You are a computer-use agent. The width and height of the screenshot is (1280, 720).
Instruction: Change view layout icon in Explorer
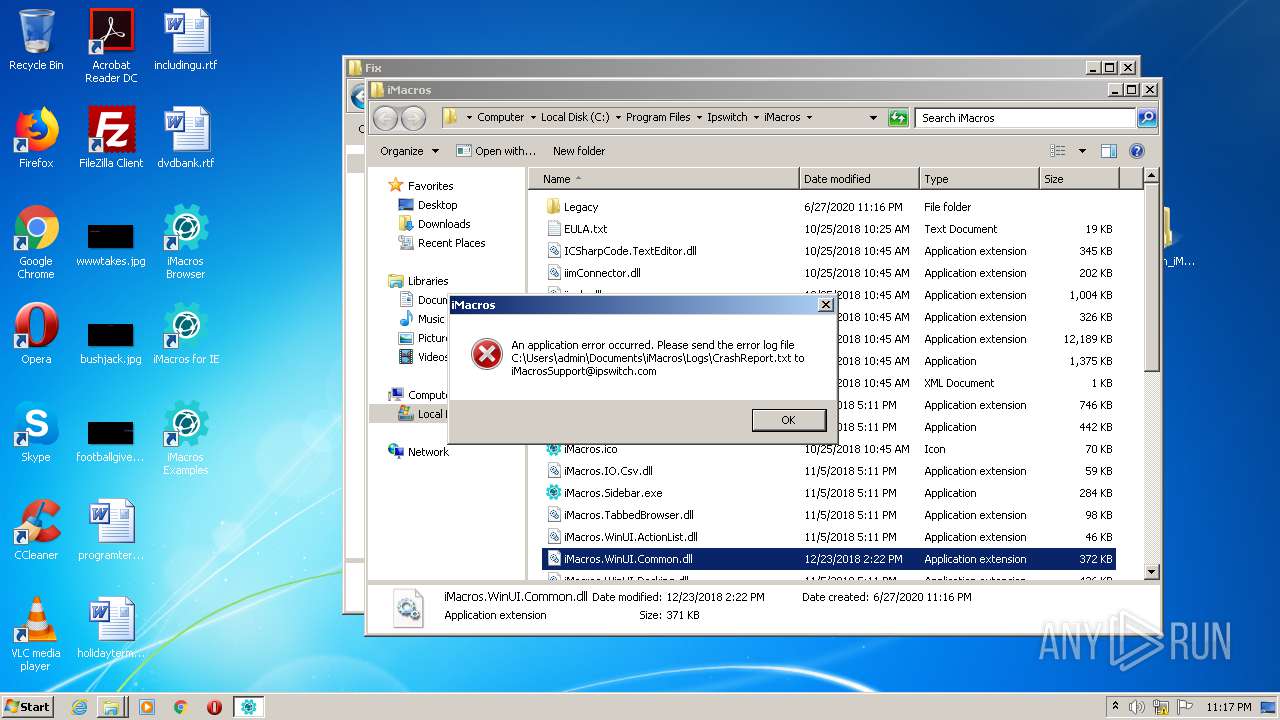[x=1058, y=151]
